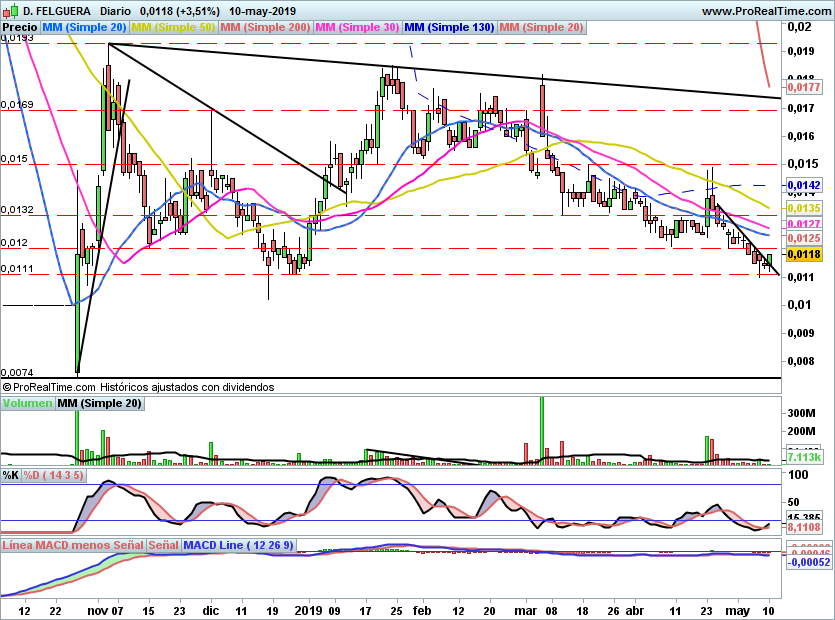Select the %D (14 3 5) label
The width and height of the screenshot is (835, 620).
(54, 475)
